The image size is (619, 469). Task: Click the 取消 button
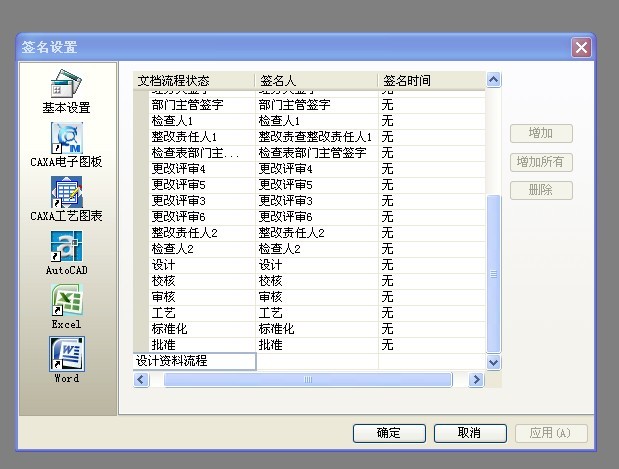(x=470, y=433)
